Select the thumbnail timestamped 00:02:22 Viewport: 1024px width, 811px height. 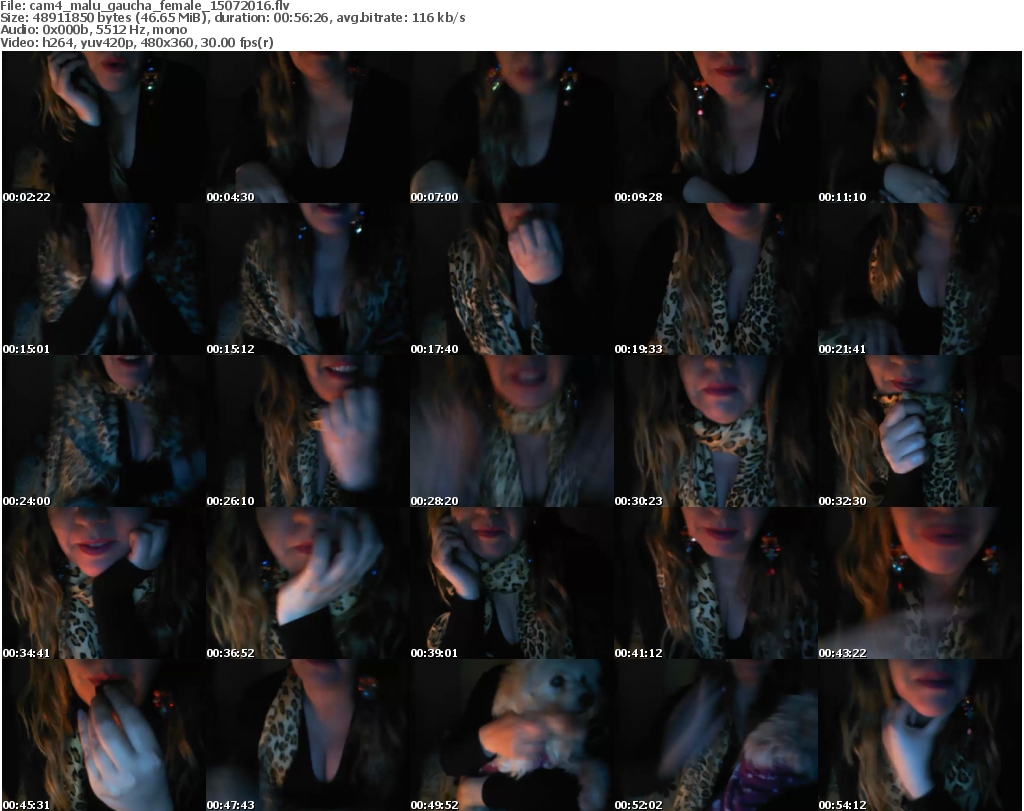tap(104, 127)
